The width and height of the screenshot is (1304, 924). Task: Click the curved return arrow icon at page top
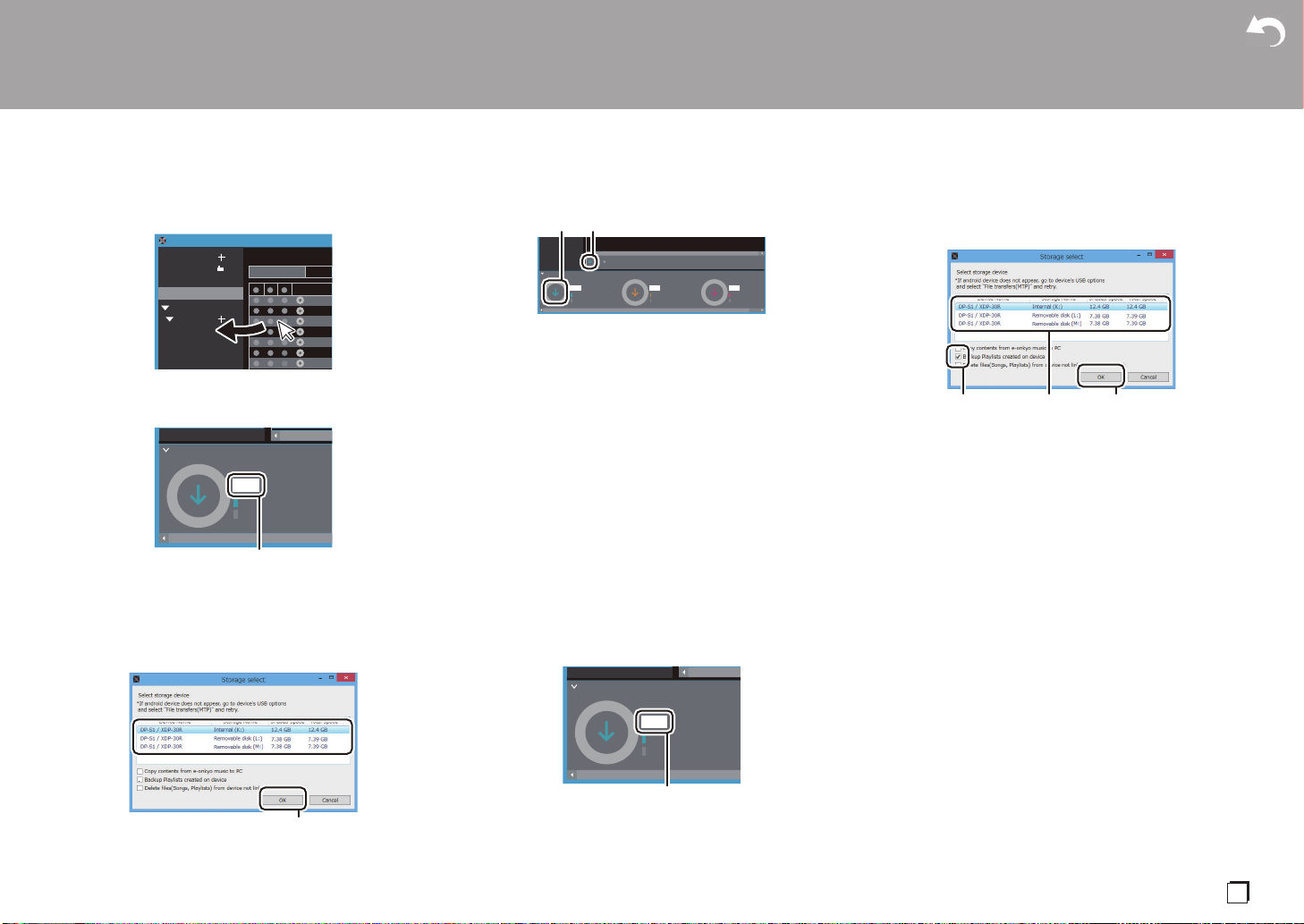click(x=1266, y=32)
